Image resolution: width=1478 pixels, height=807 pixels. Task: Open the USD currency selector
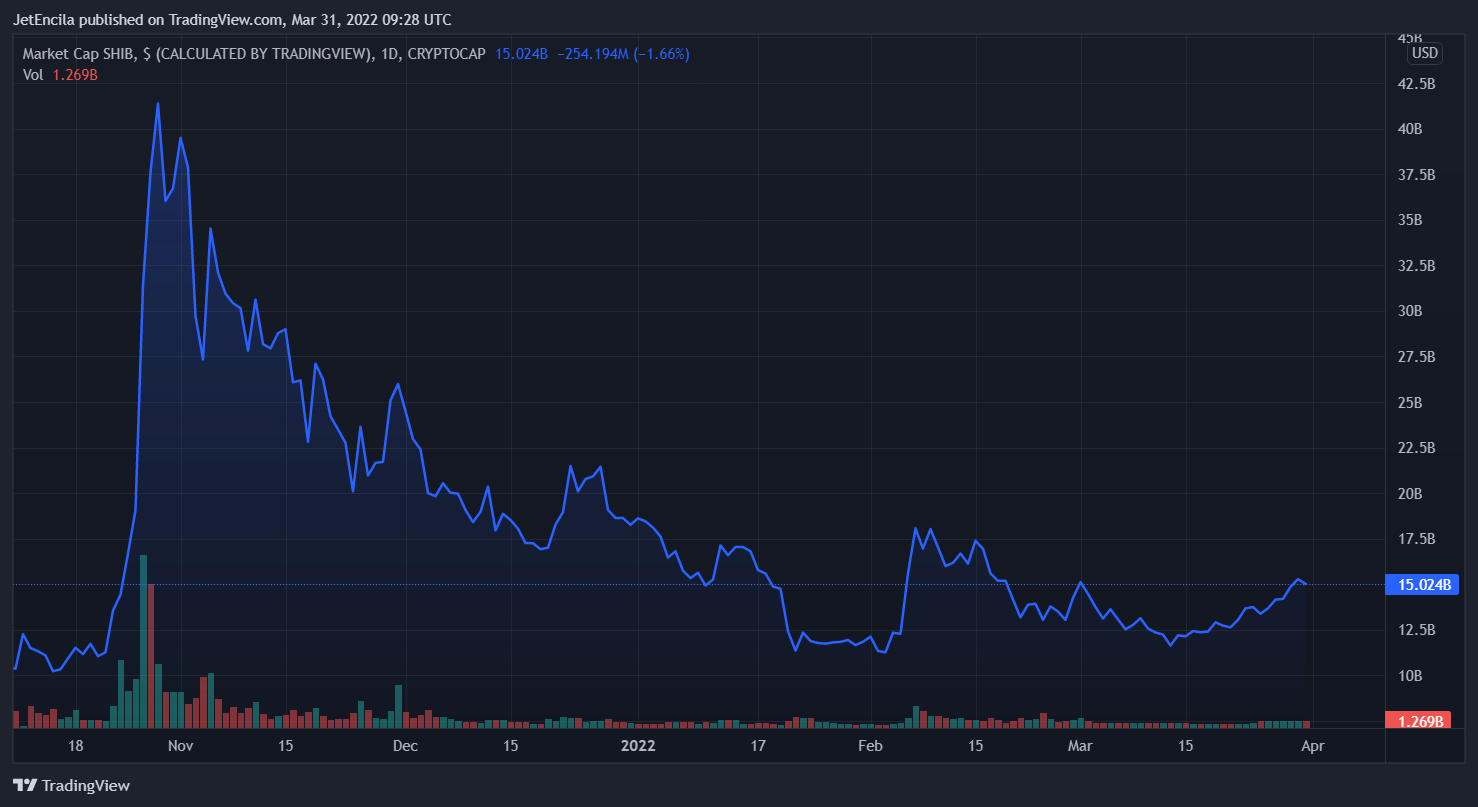point(1423,53)
